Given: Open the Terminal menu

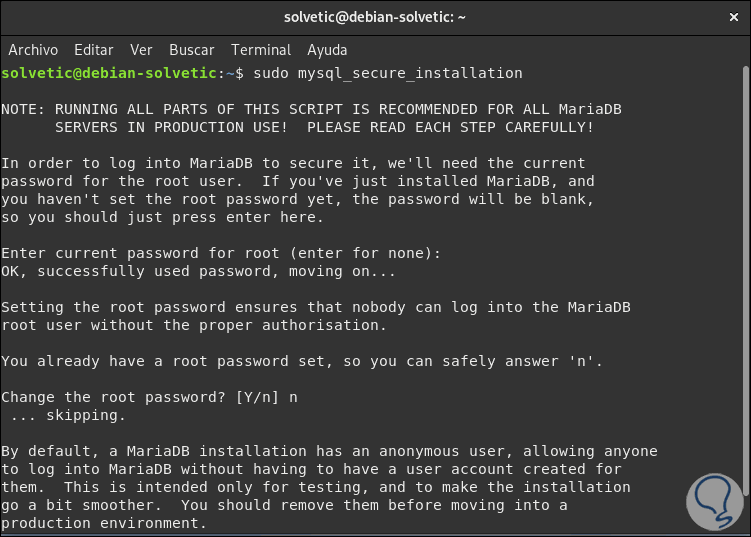Looking at the screenshot, I should coord(261,50).
